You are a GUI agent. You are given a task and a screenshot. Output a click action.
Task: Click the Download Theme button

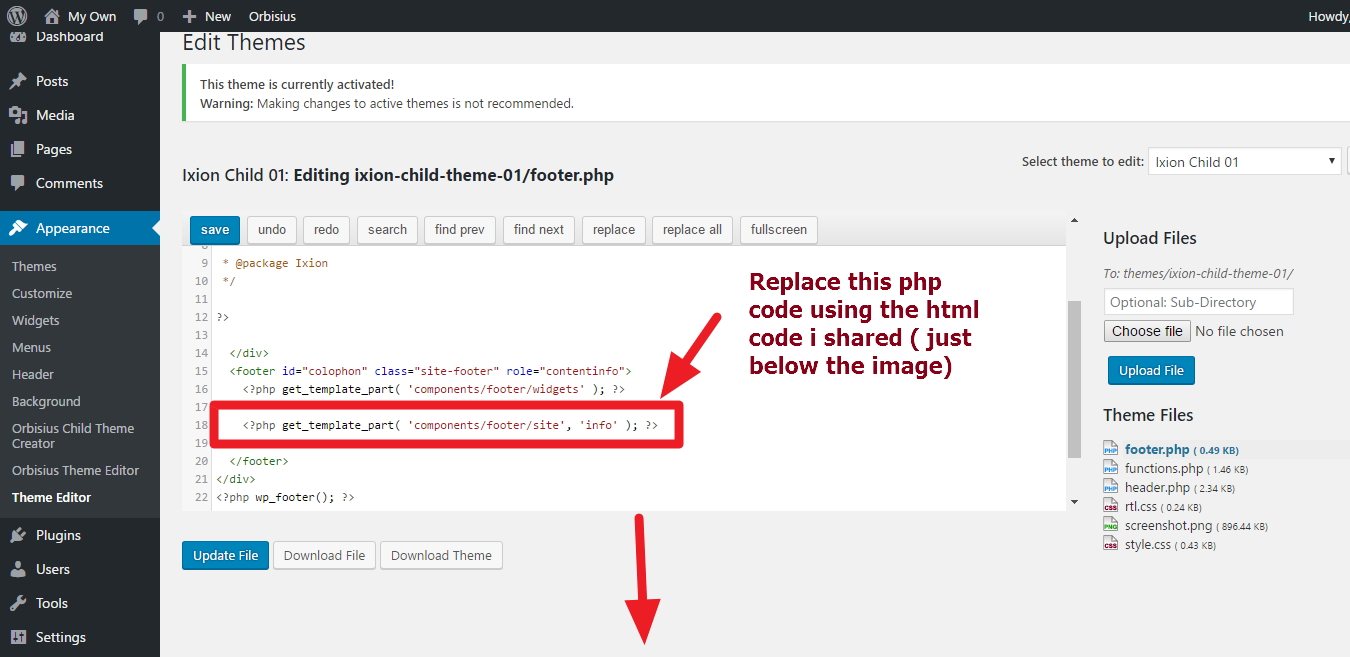pyautogui.click(x=441, y=555)
